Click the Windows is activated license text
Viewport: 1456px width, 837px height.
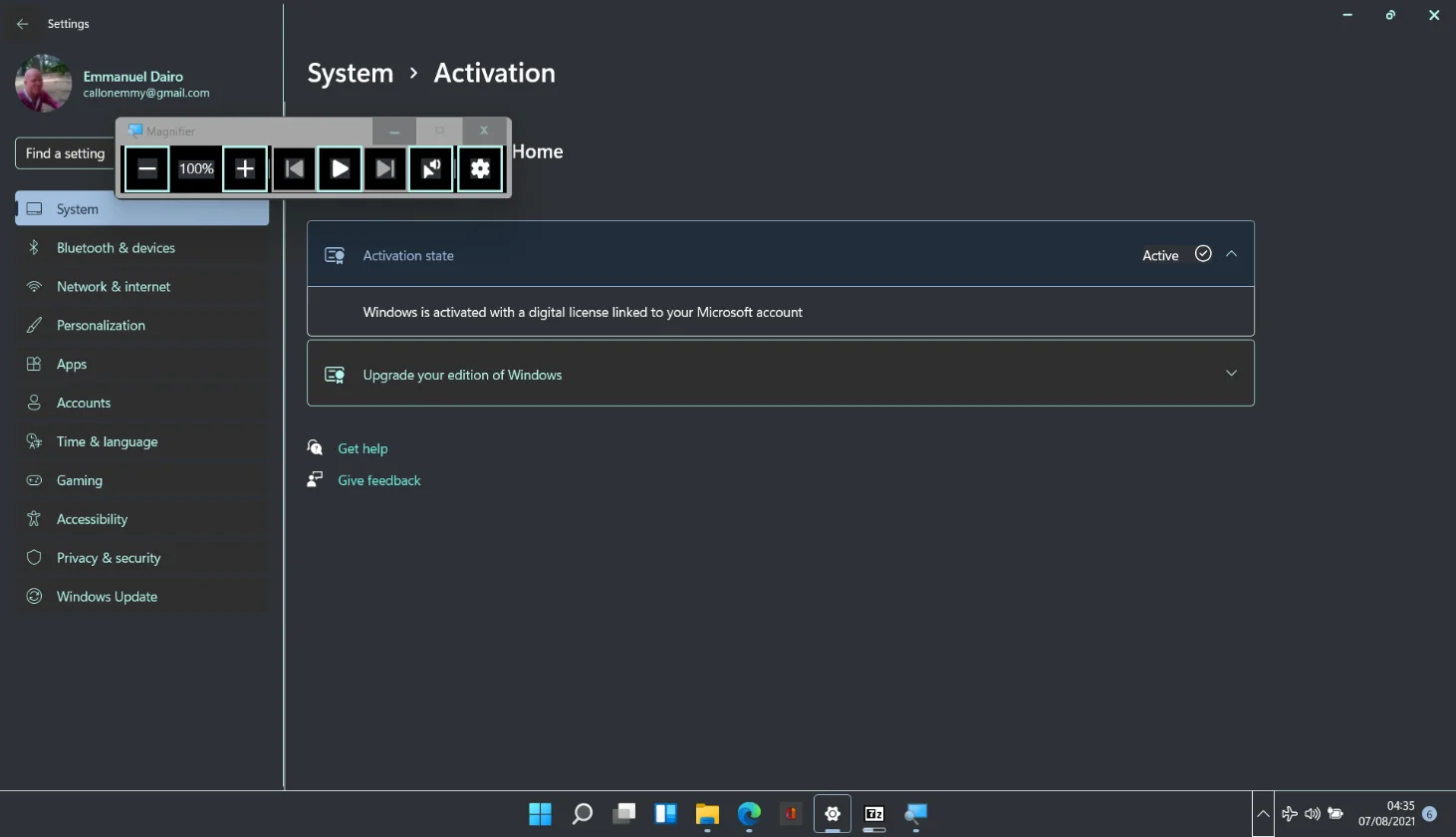583,312
